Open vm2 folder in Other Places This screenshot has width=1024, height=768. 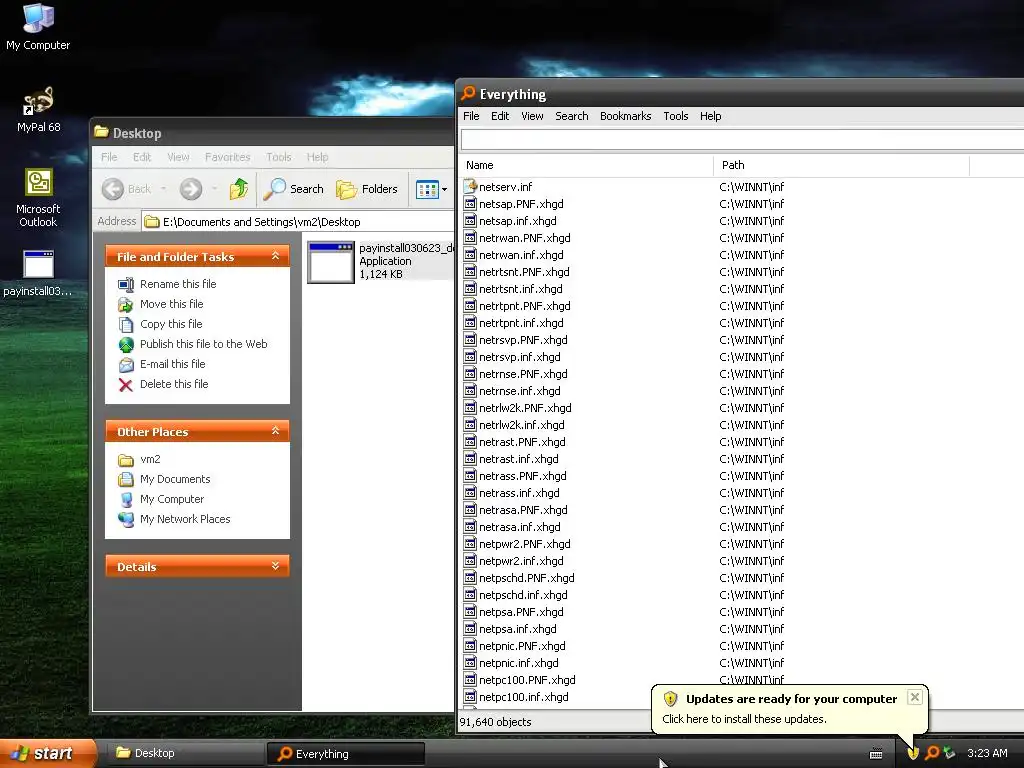click(150, 459)
